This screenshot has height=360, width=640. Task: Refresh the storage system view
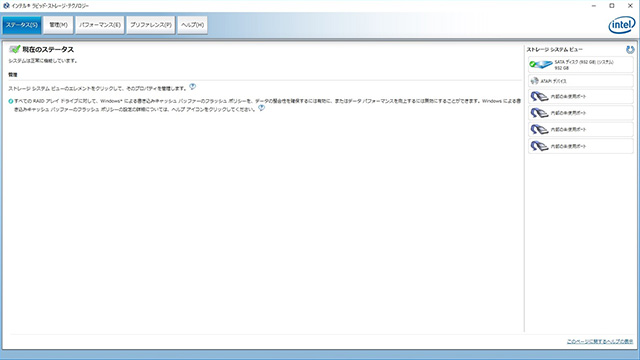[x=630, y=50]
